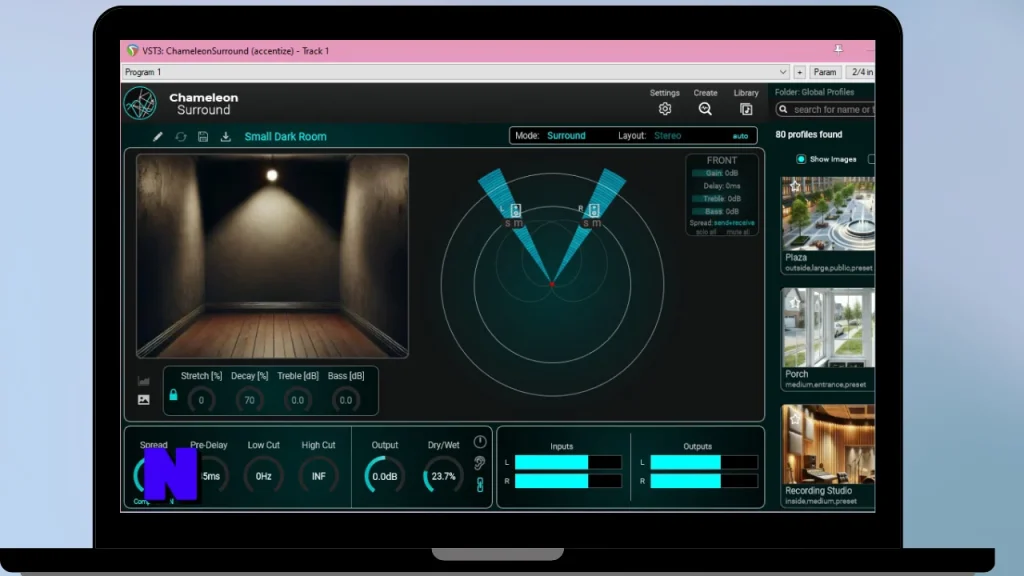Adjust the Output 0.0dB knob
Viewport: 1024px width, 576px height.
click(x=385, y=476)
